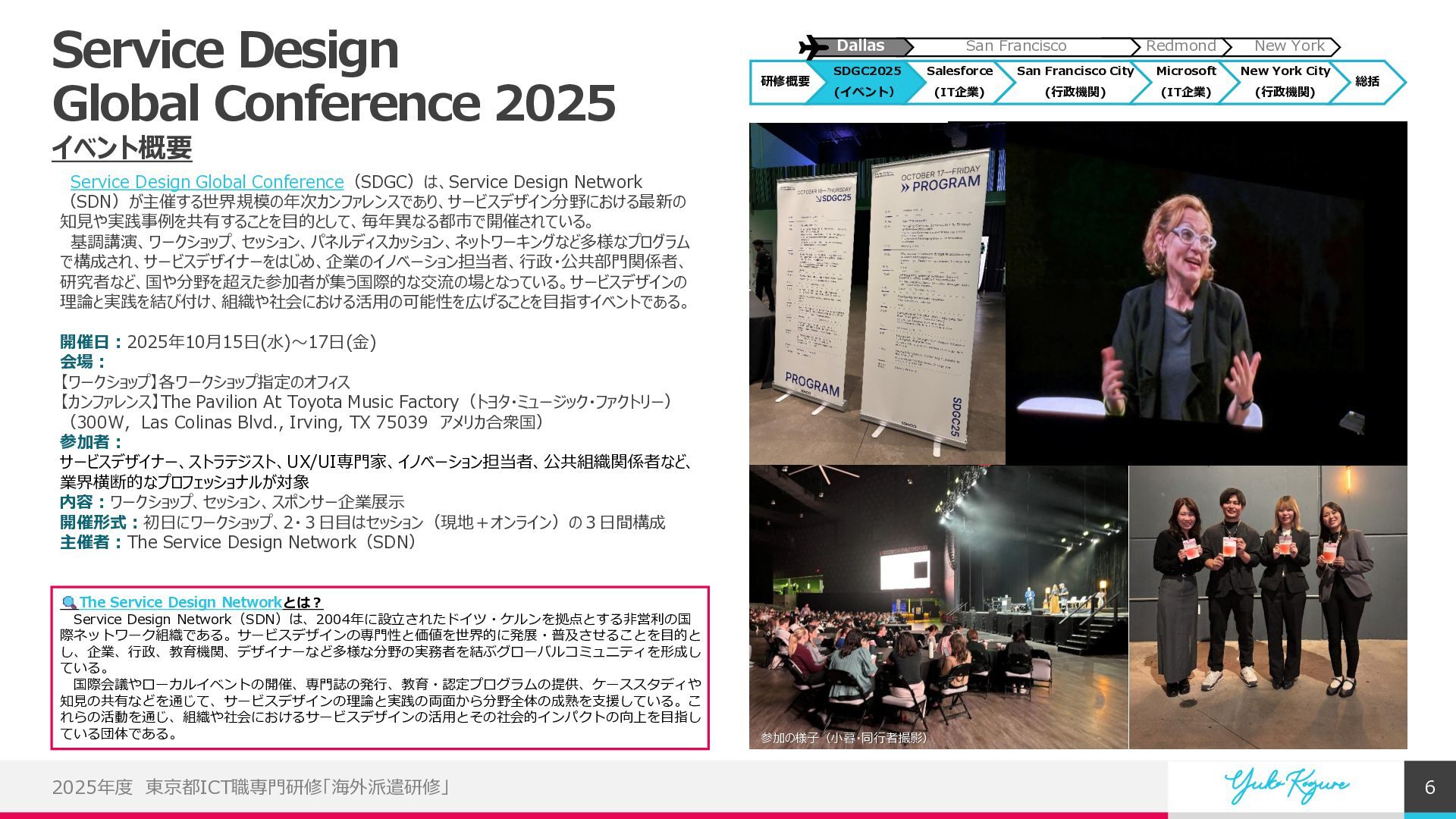The image size is (1456, 819).
Task: Click the Redmond city arrow label
Action: click(x=1180, y=46)
